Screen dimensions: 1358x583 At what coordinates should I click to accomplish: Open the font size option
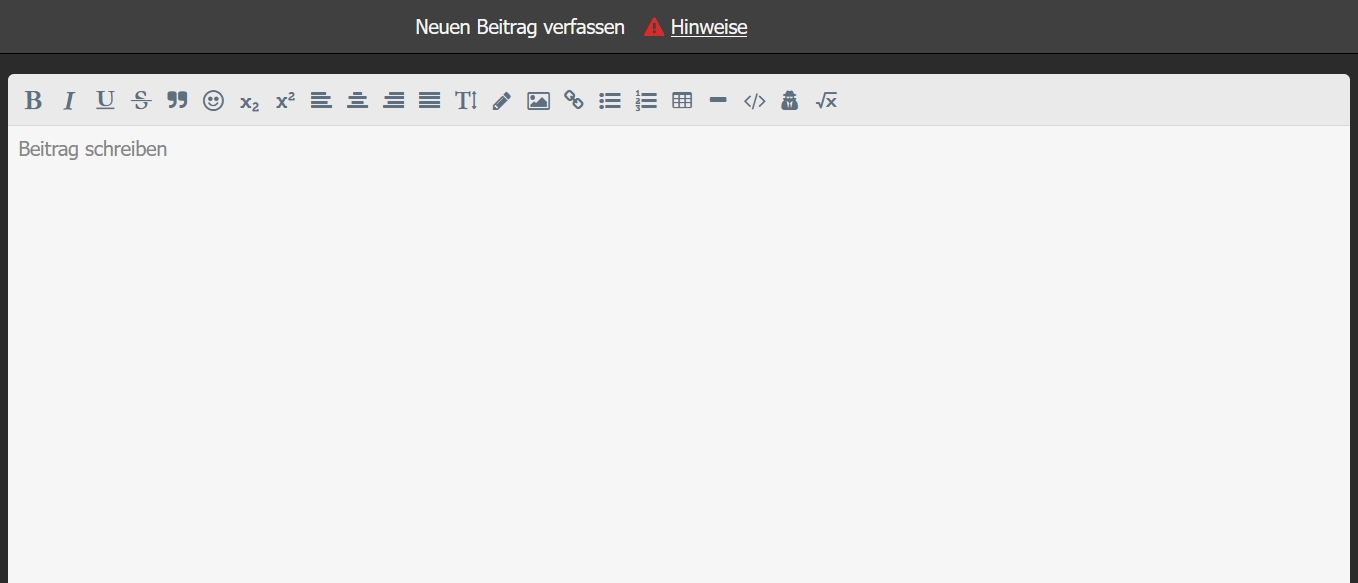466,100
